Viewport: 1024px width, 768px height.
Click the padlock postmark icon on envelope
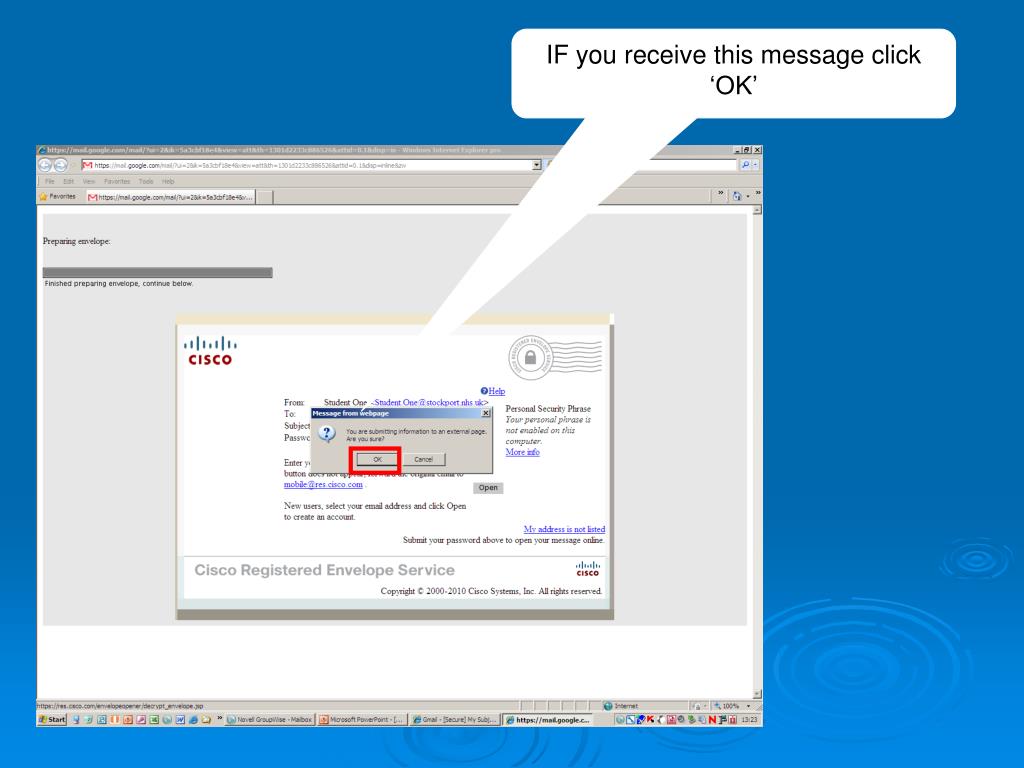click(530, 357)
